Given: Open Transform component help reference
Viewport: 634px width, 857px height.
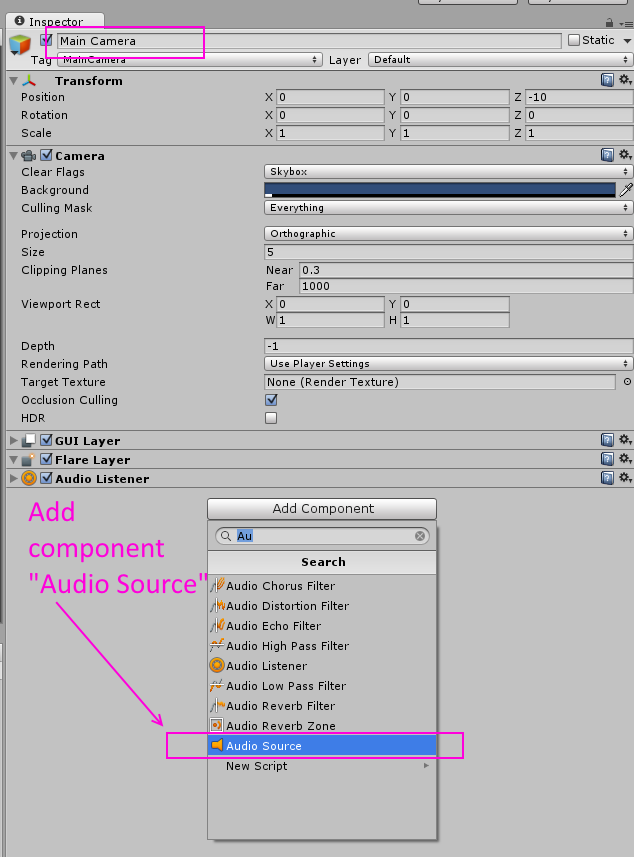Looking at the screenshot, I should [x=607, y=80].
